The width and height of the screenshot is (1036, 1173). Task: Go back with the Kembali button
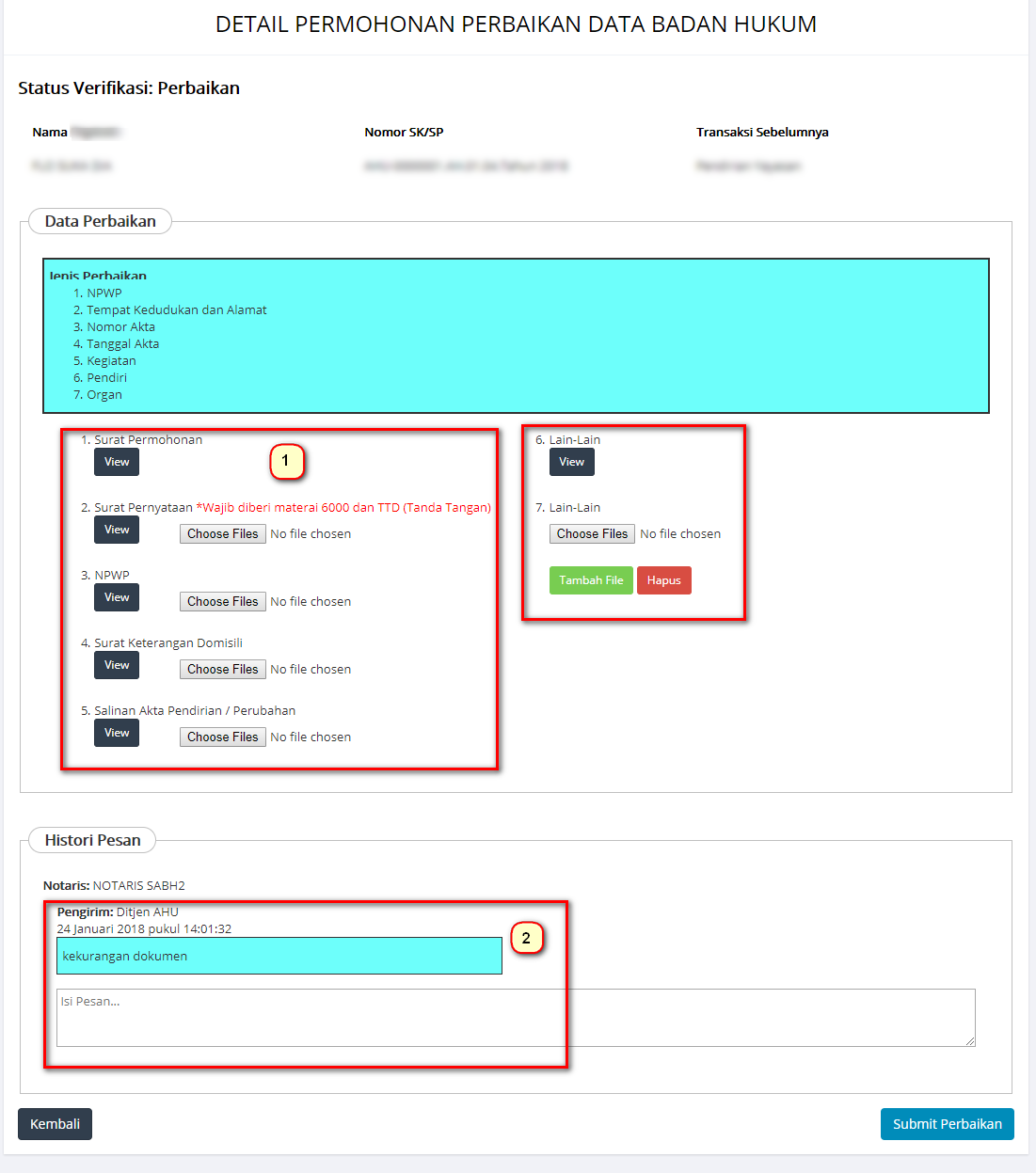tap(55, 1124)
